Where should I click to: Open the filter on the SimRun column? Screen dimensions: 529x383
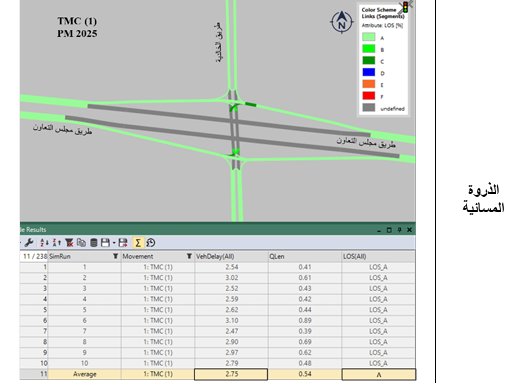(x=116, y=256)
